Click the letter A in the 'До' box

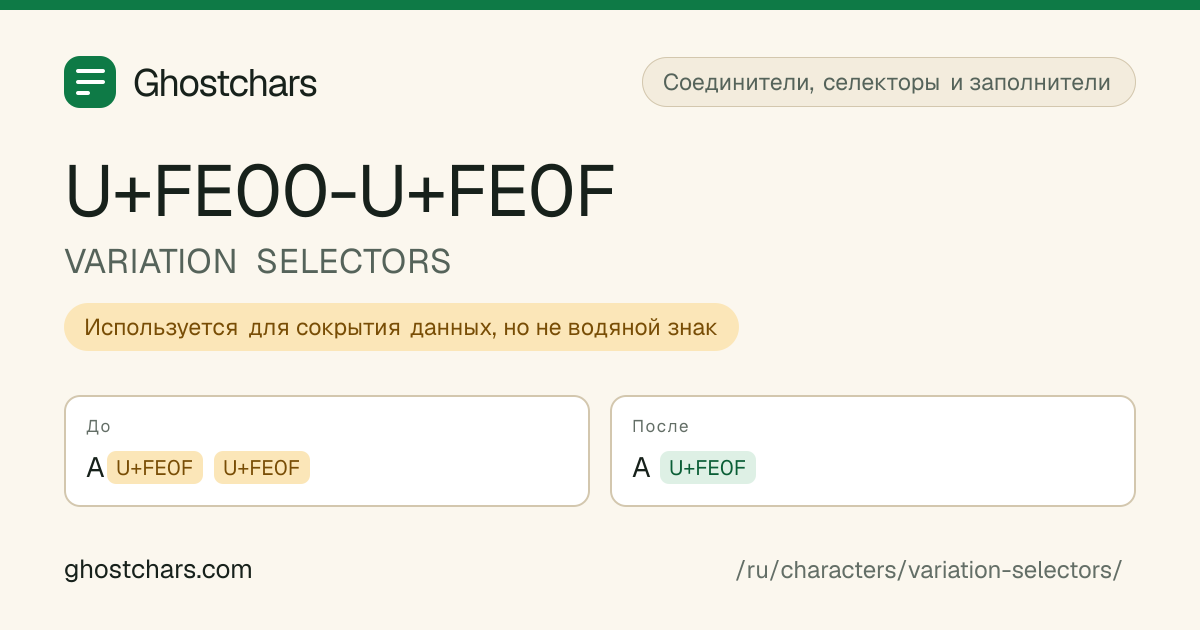(95, 468)
